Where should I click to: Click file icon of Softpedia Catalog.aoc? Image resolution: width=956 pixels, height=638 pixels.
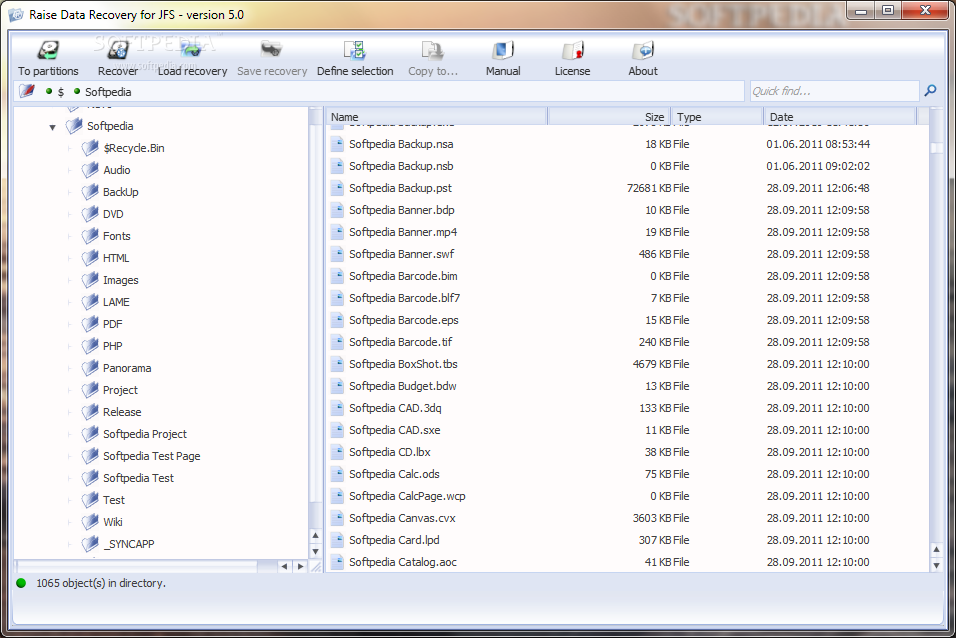click(337, 562)
